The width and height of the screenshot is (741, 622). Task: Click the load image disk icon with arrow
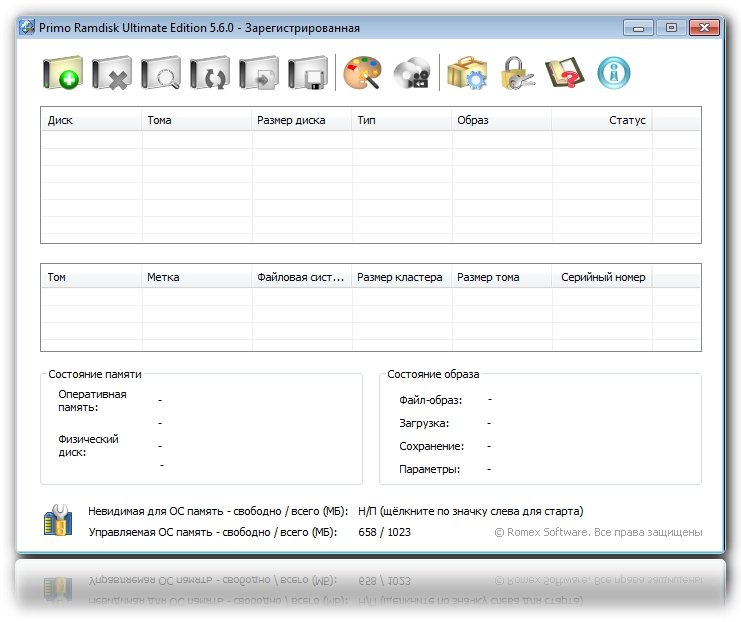point(258,74)
